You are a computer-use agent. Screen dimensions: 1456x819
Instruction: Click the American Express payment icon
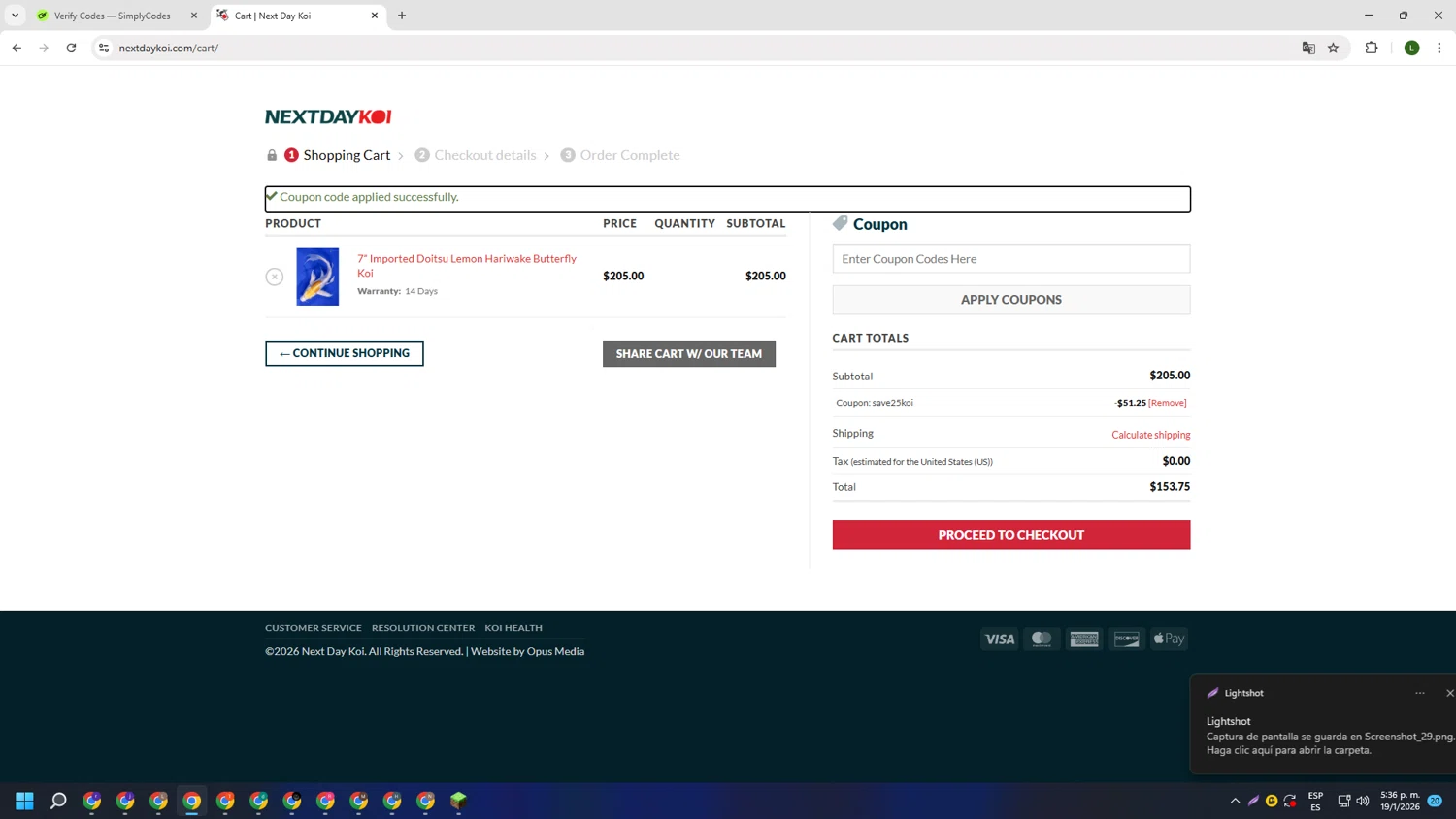(1084, 639)
